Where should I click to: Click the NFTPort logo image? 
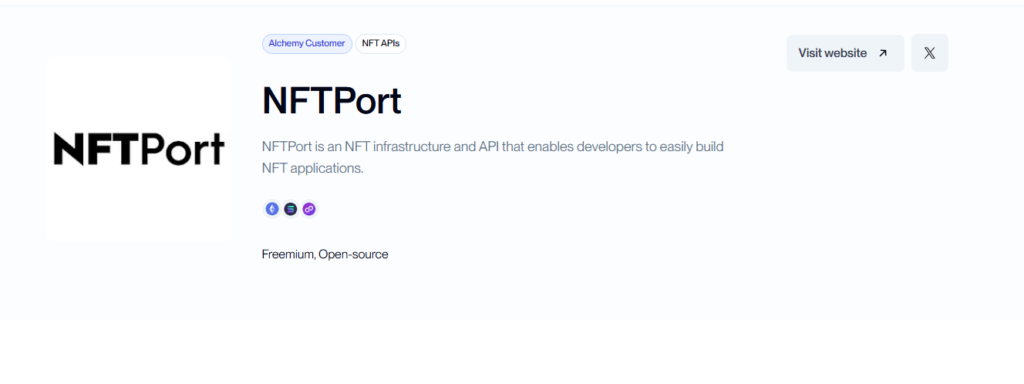tap(138, 149)
